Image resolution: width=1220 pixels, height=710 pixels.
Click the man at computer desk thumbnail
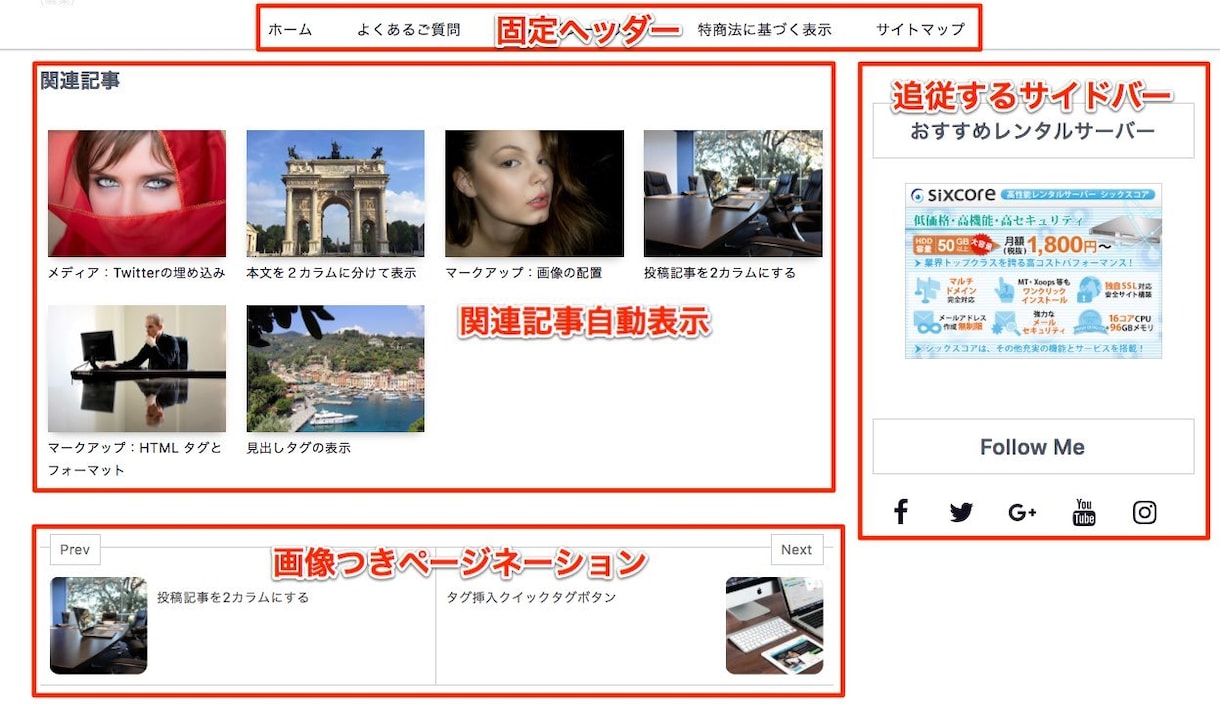click(137, 369)
